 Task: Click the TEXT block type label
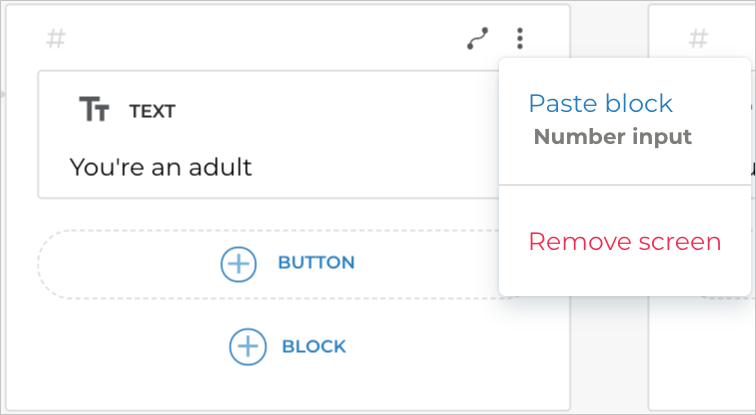coord(153,111)
